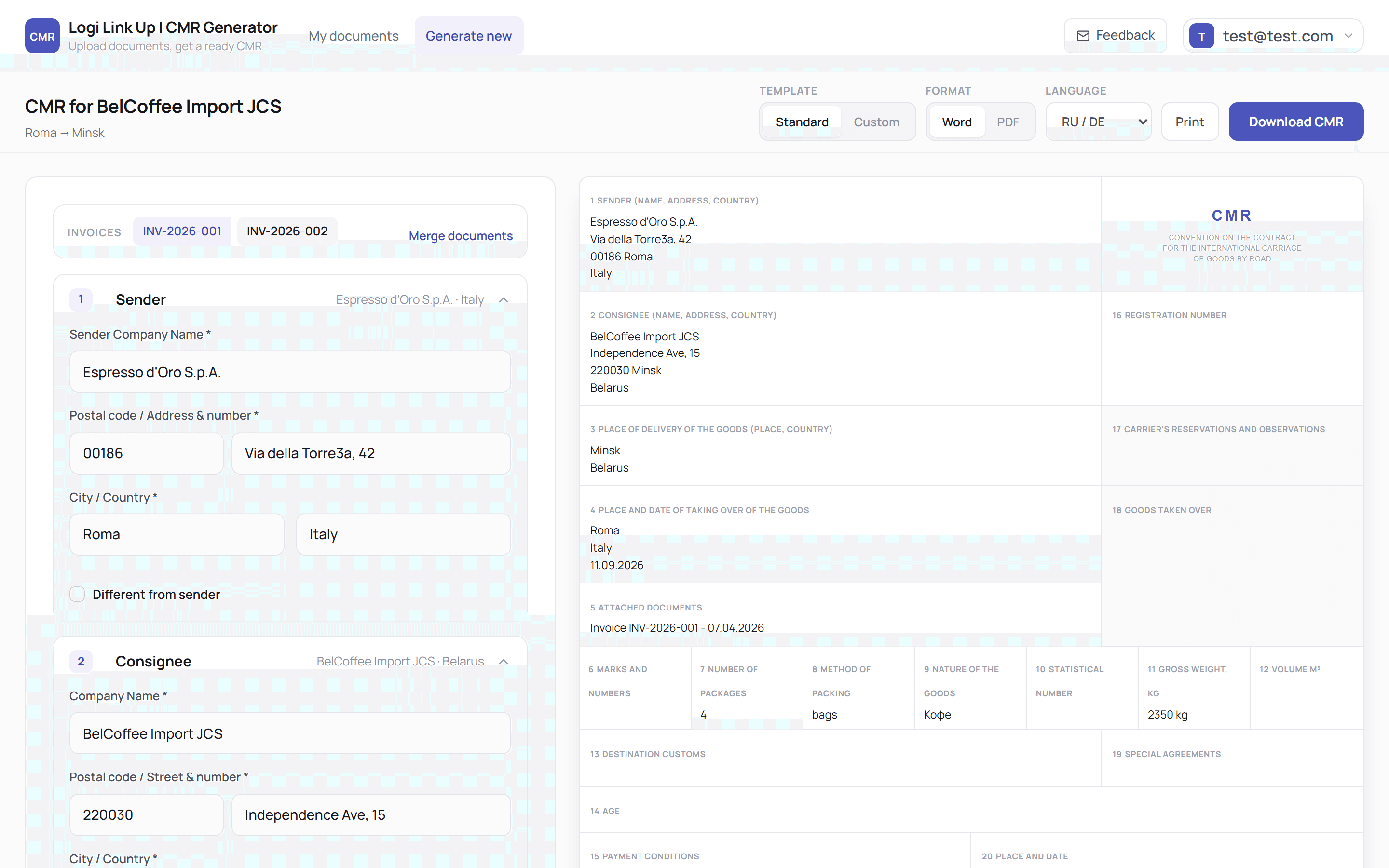Click Invoice INV-2026-001 attached document line
The width and height of the screenshot is (1389, 868).
677,627
